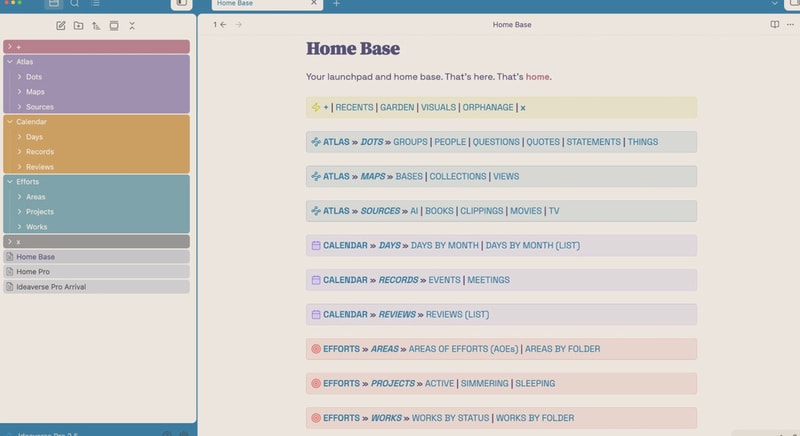
Task: Open the search pane magnifier icon
Action: 74,4
